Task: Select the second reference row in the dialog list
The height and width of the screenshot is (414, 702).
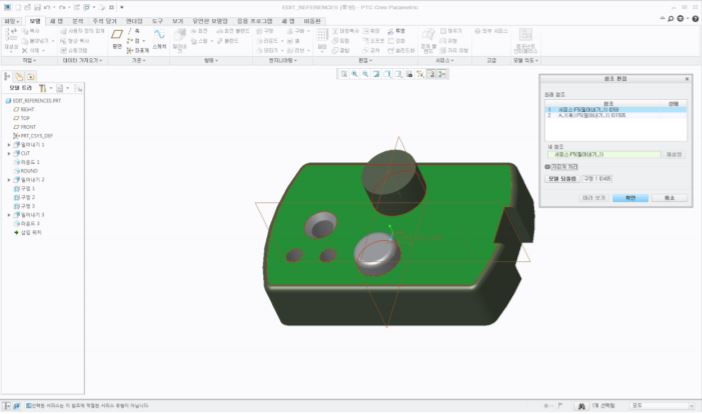Action: (616, 115)
